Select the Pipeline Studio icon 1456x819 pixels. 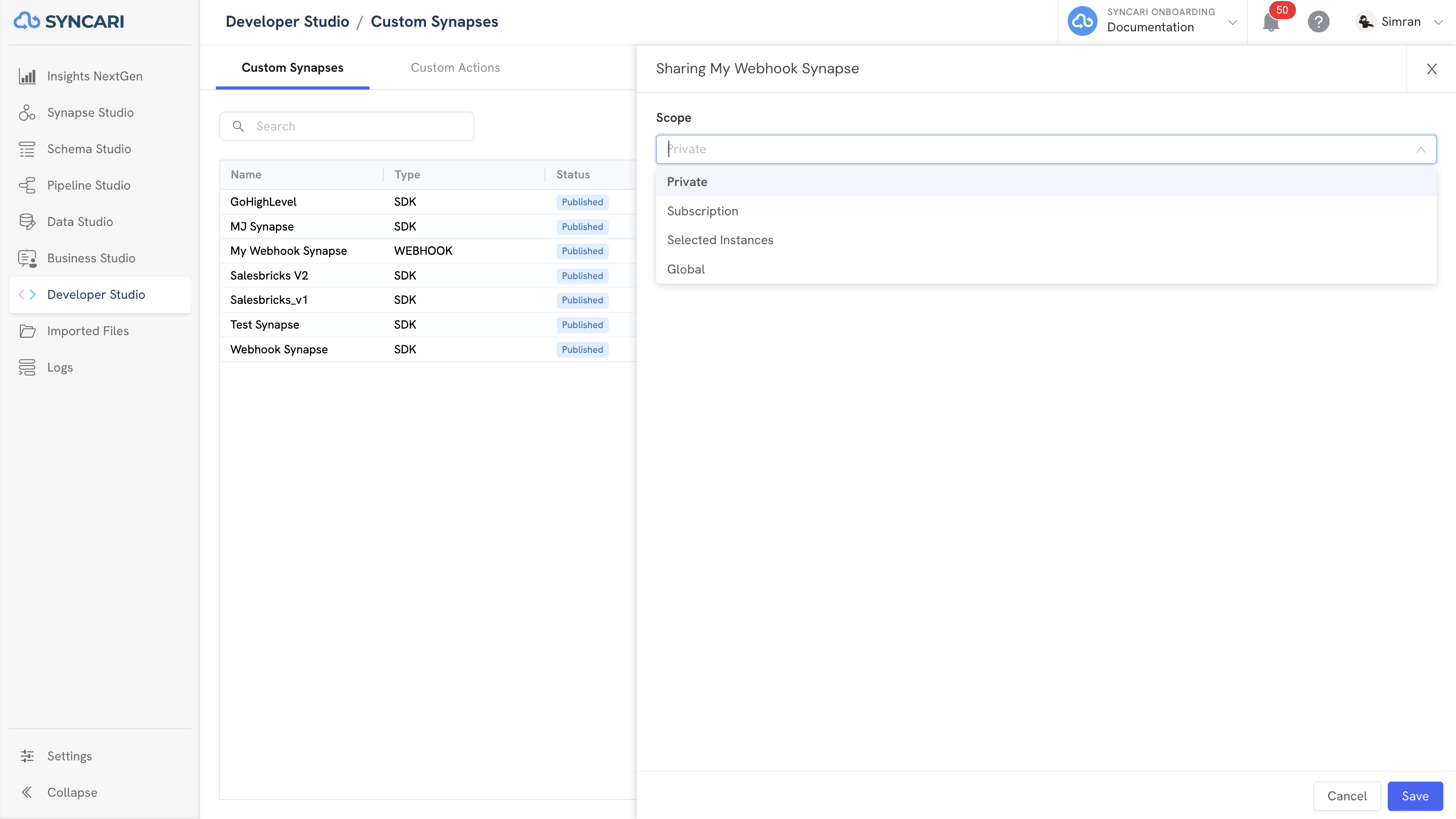click(27, 186)
